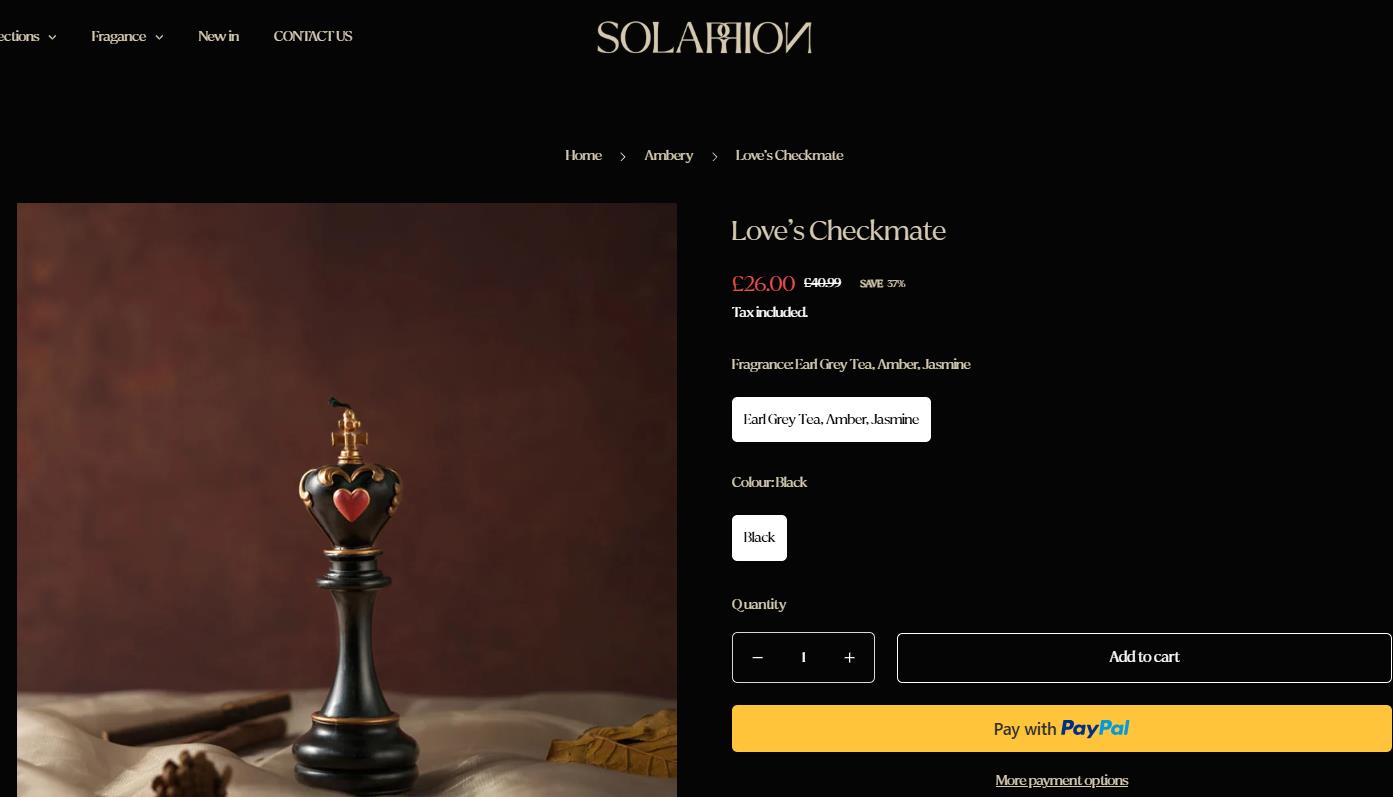1393x797 pixels.
Task: Select Earl Grey Tea, Amber, Jasmine option
Action: tap(831, 420)
